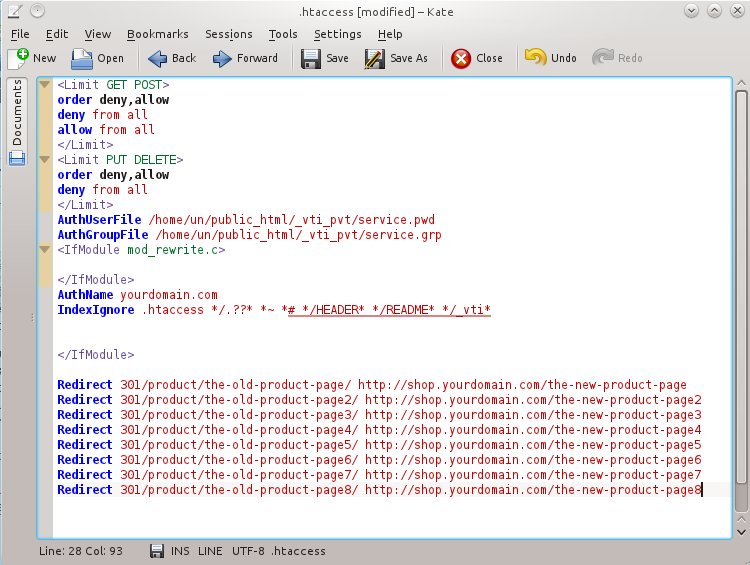Click the AuthName keyword
The width and height of the screenshot is (750, 565).
coord(85,295)
